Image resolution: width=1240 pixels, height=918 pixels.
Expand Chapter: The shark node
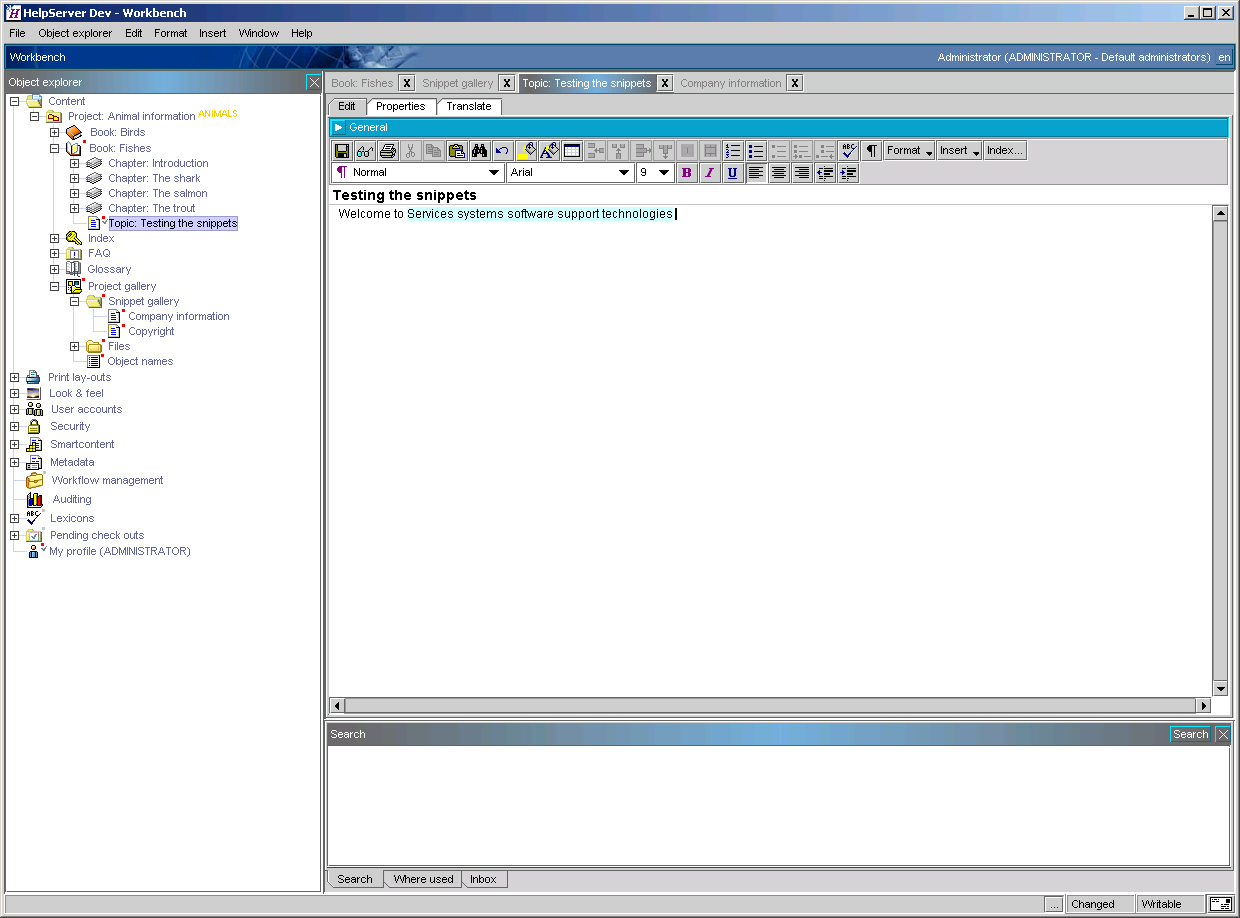coord(74,179)
